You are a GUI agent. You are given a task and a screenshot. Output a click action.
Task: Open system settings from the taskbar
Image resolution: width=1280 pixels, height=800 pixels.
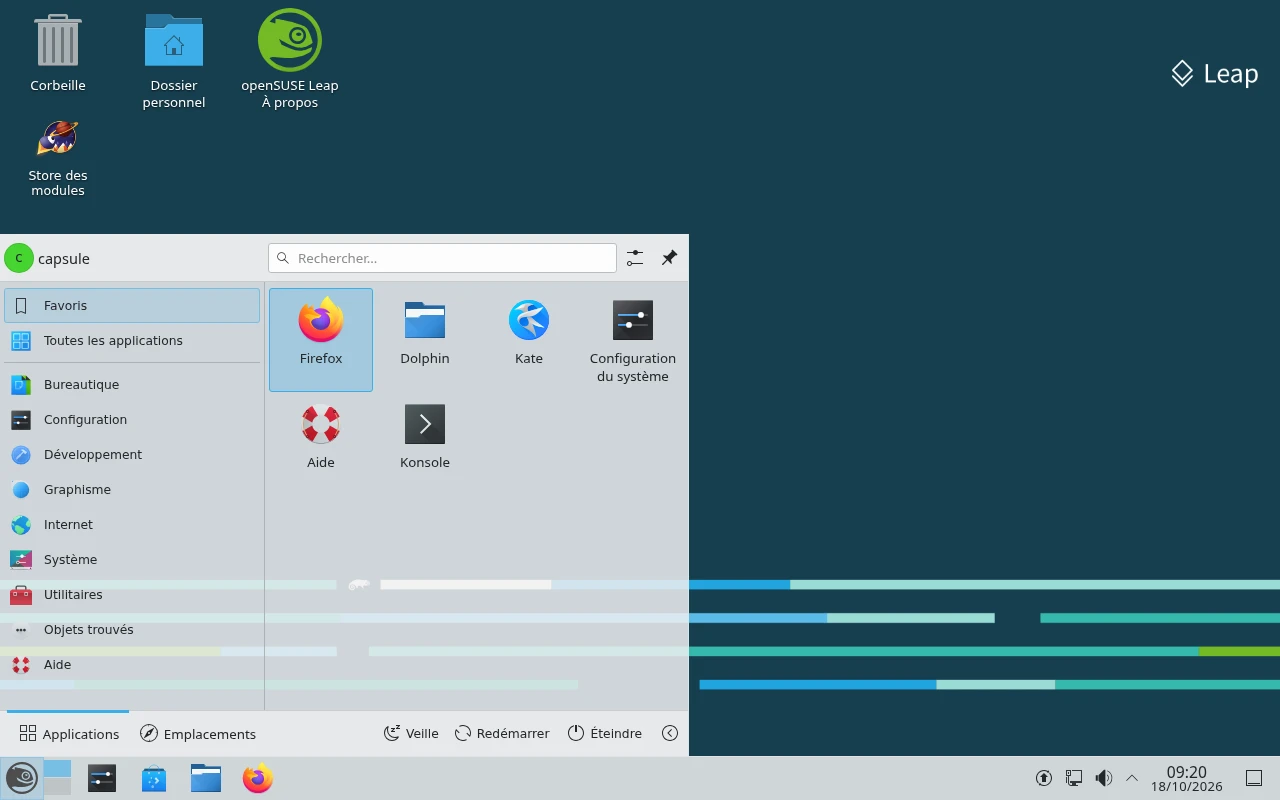pyautogui.click(x=102, y=778)
